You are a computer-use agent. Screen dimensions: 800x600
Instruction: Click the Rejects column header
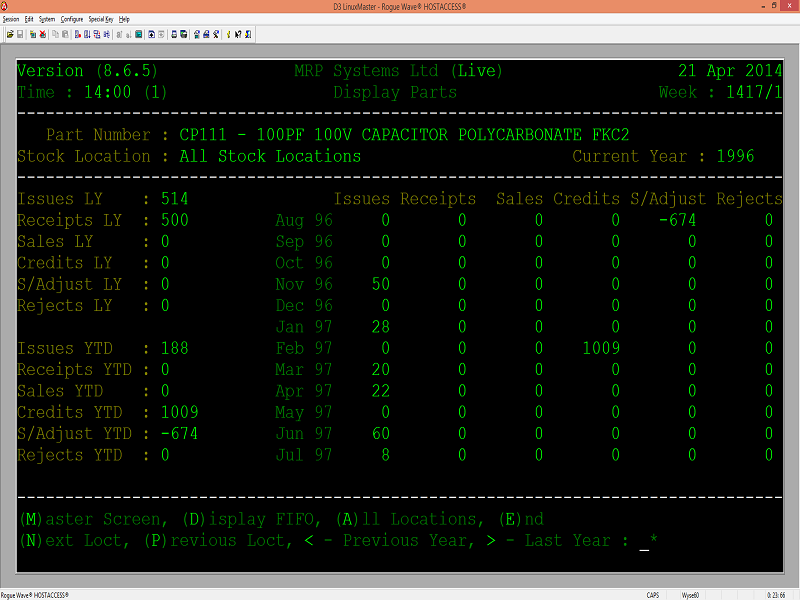point(749,199)
